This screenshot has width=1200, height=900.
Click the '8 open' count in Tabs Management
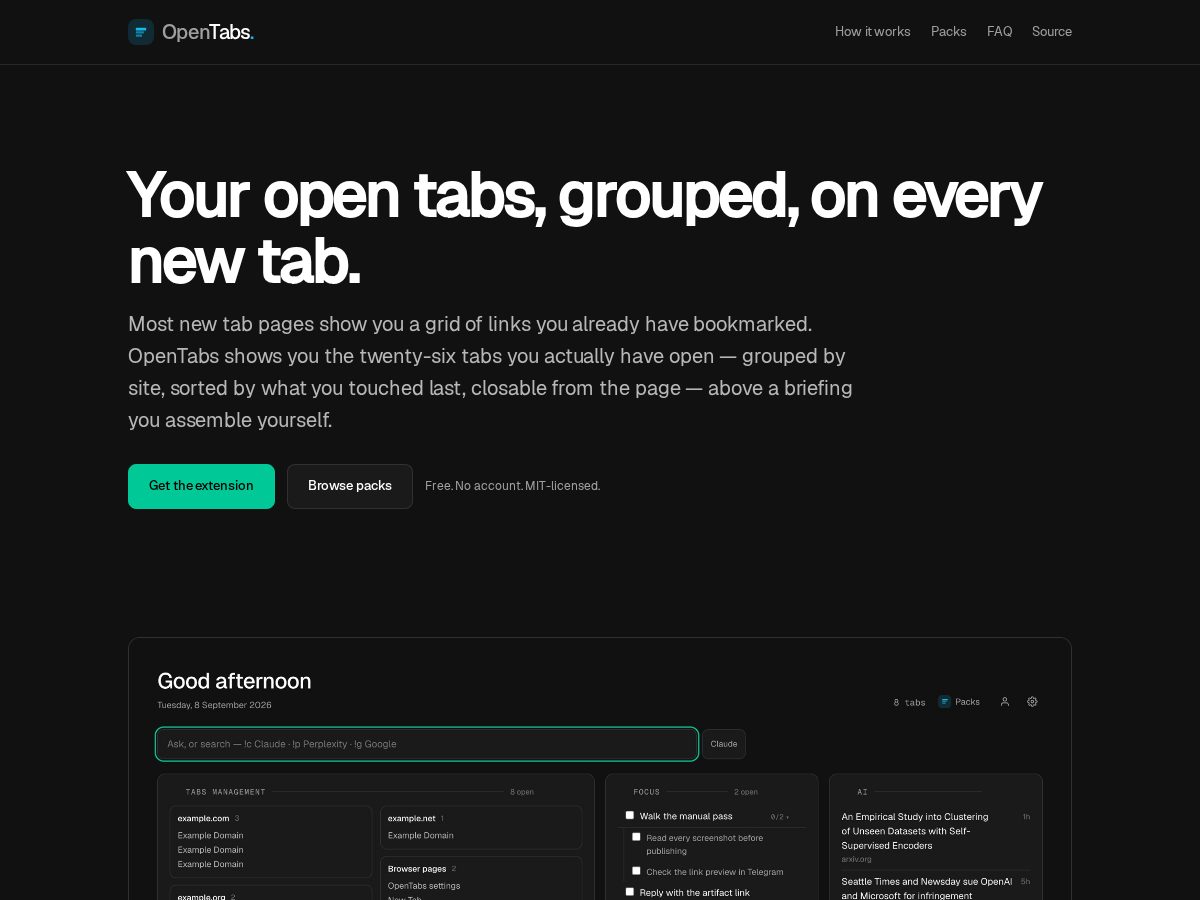522,792
